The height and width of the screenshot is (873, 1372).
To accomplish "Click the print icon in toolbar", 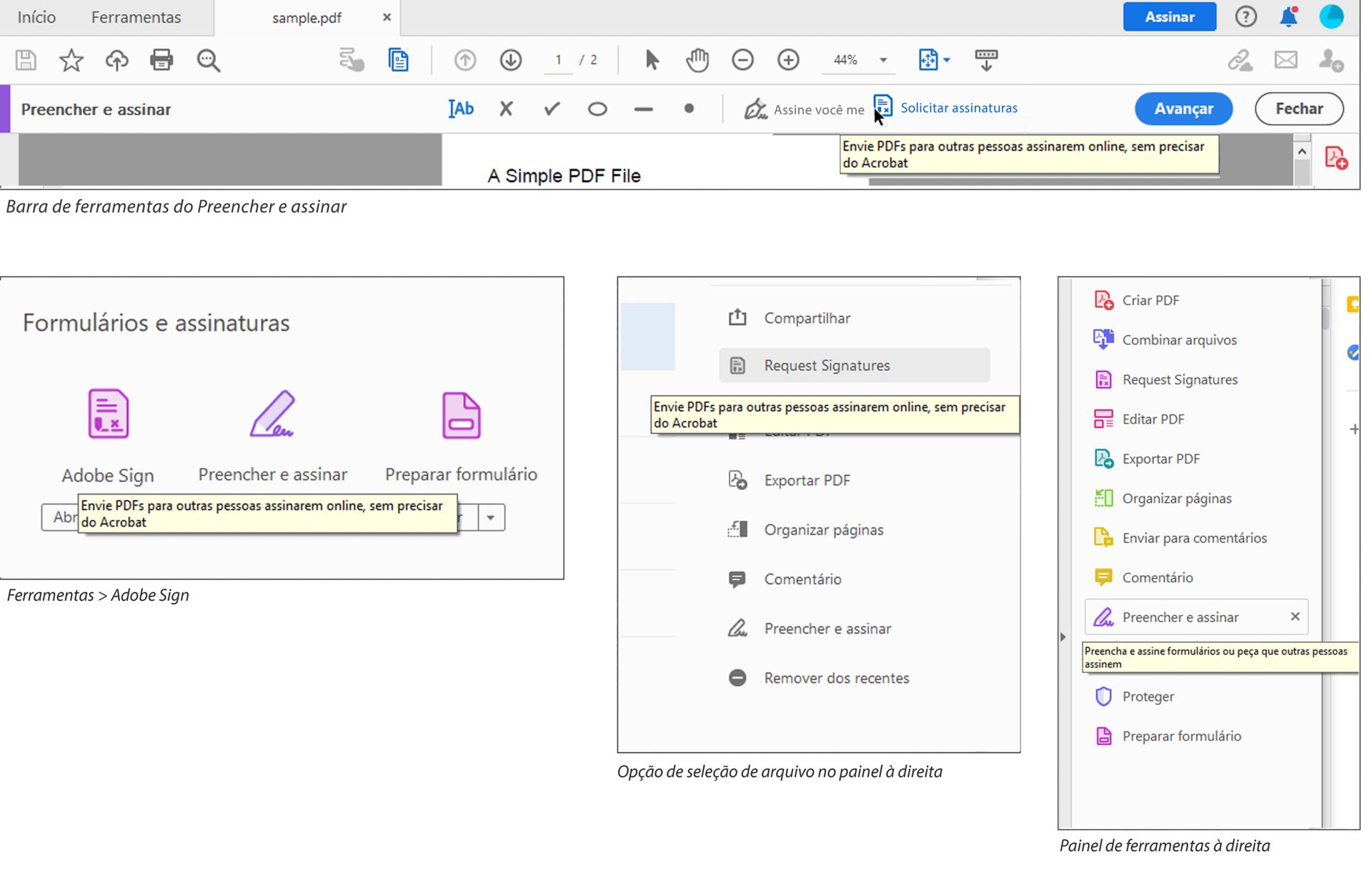I will 161,60.
